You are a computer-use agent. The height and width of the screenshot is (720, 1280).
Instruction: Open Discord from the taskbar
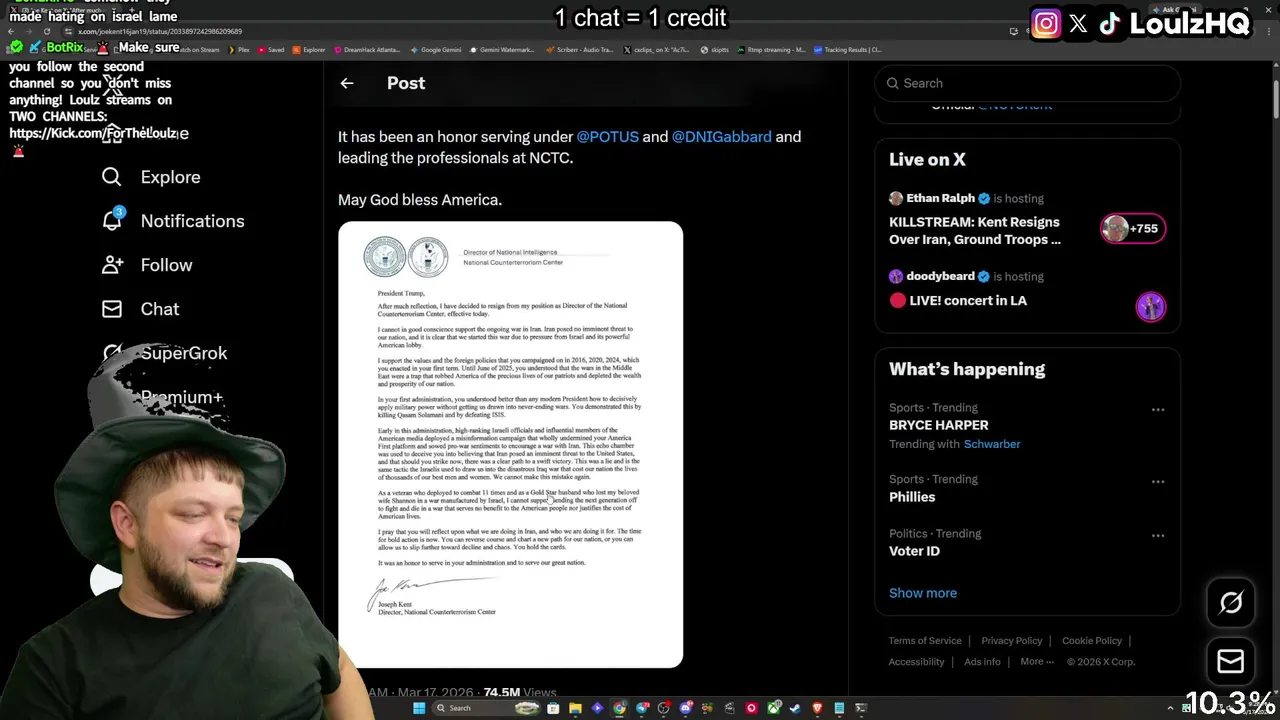[x=686, y=708]
